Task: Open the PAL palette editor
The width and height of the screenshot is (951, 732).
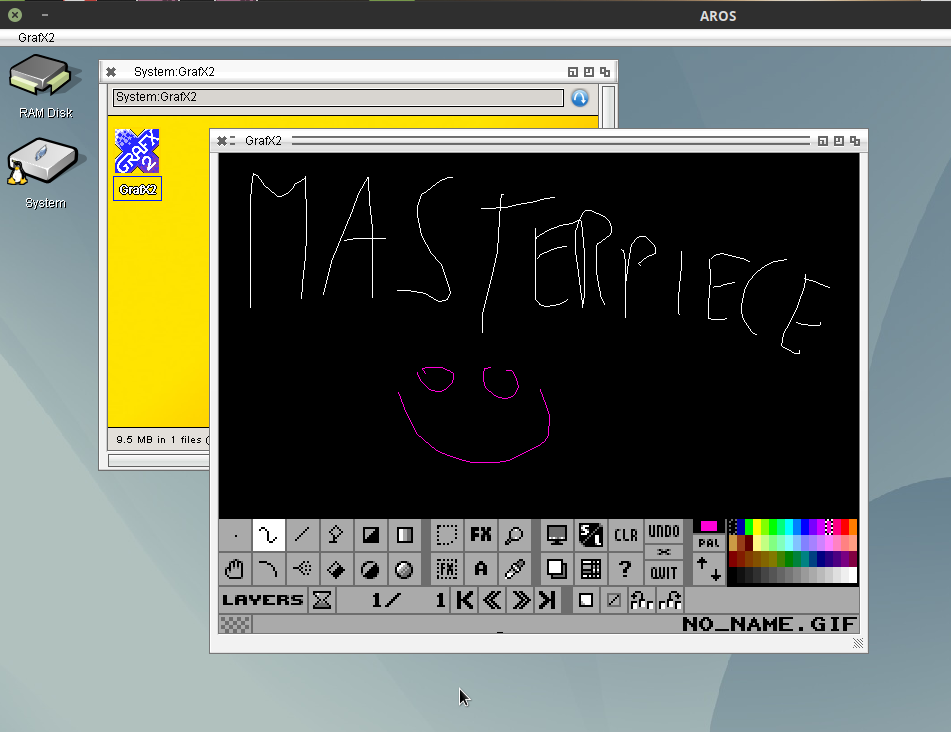Action: [x=708, y=543]
